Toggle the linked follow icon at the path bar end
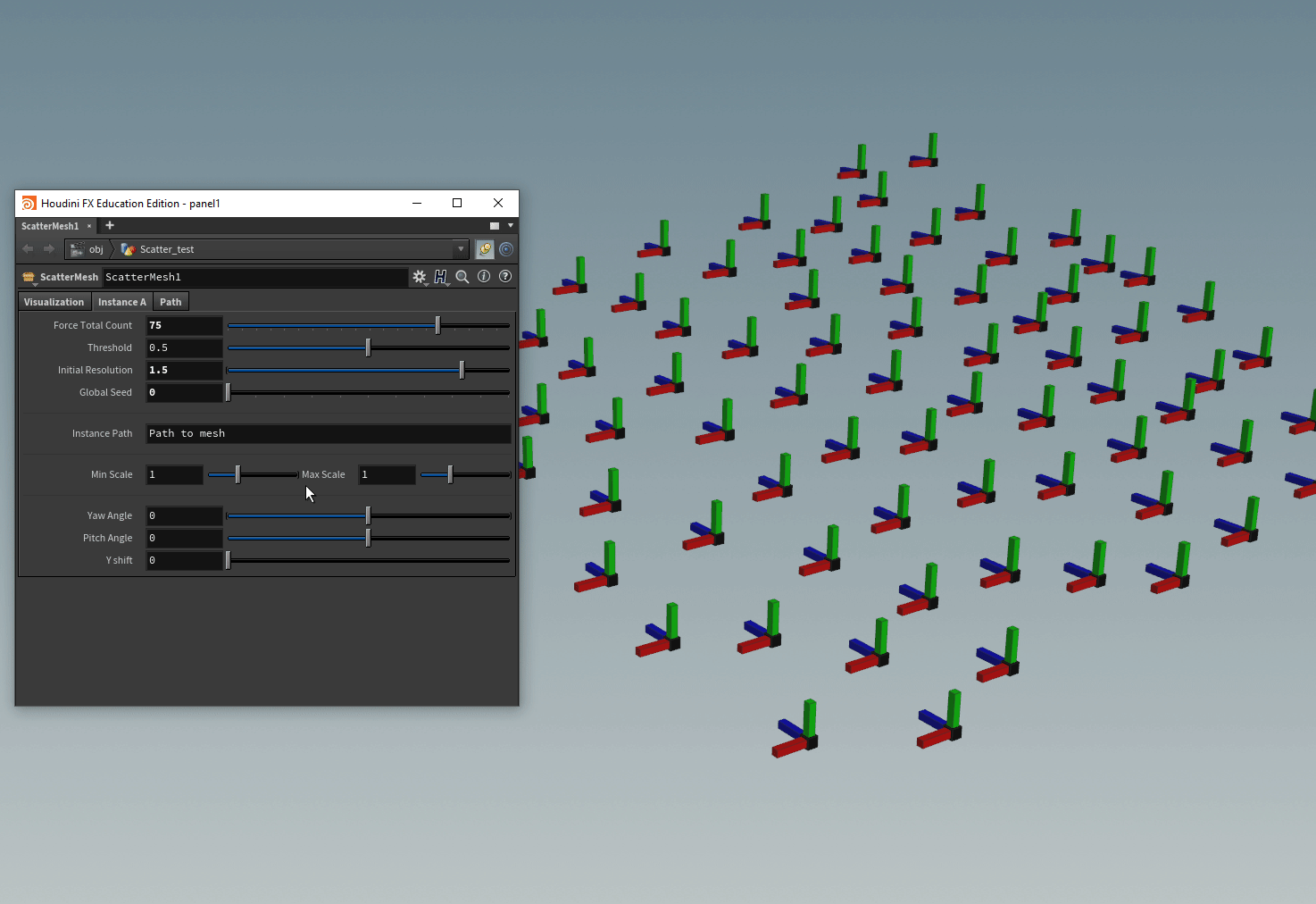1316x904 pixels. click(x=505, y=248)
